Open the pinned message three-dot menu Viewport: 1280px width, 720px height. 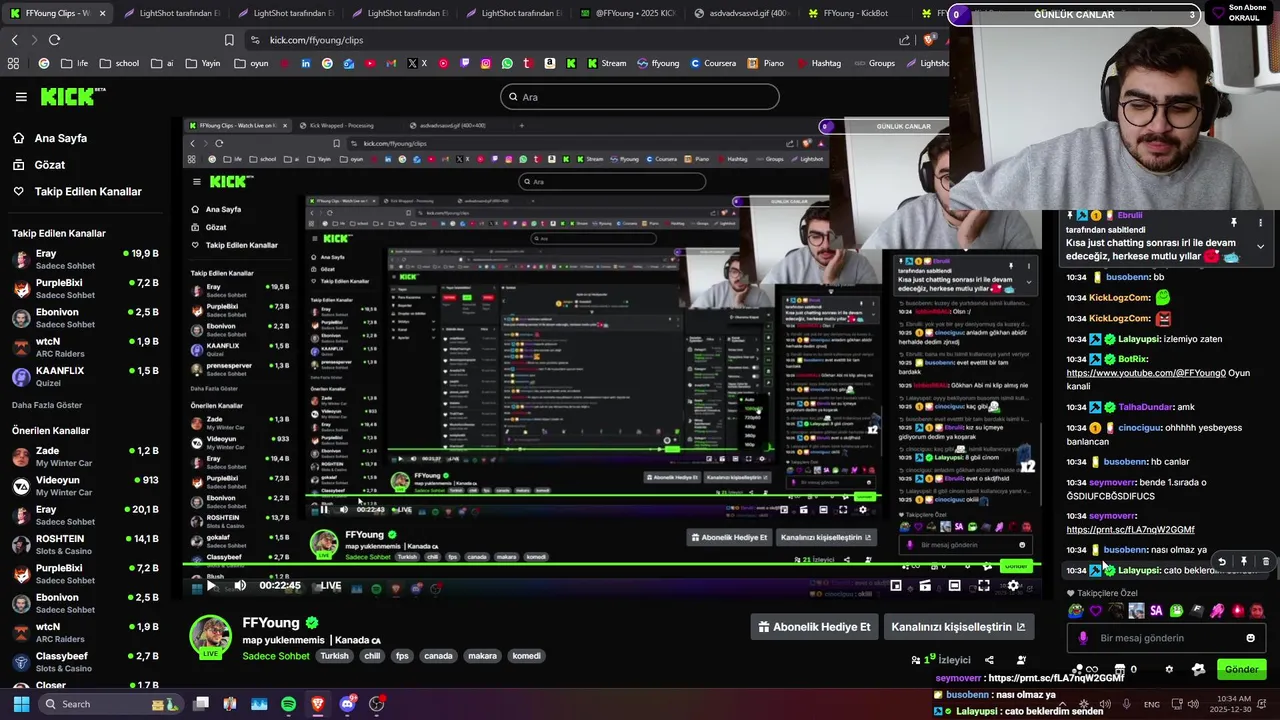(1260, 223)
